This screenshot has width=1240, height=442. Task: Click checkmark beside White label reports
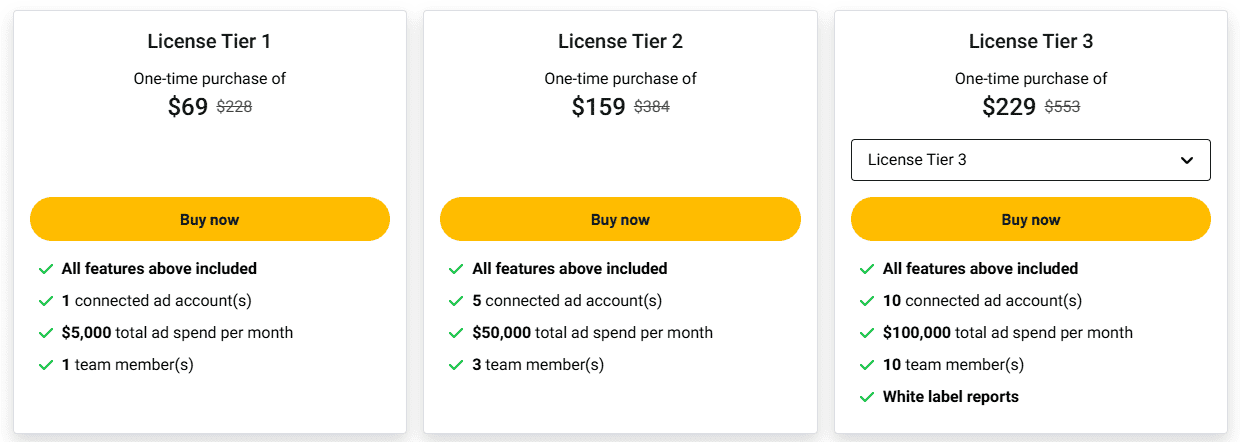[867, 397]
